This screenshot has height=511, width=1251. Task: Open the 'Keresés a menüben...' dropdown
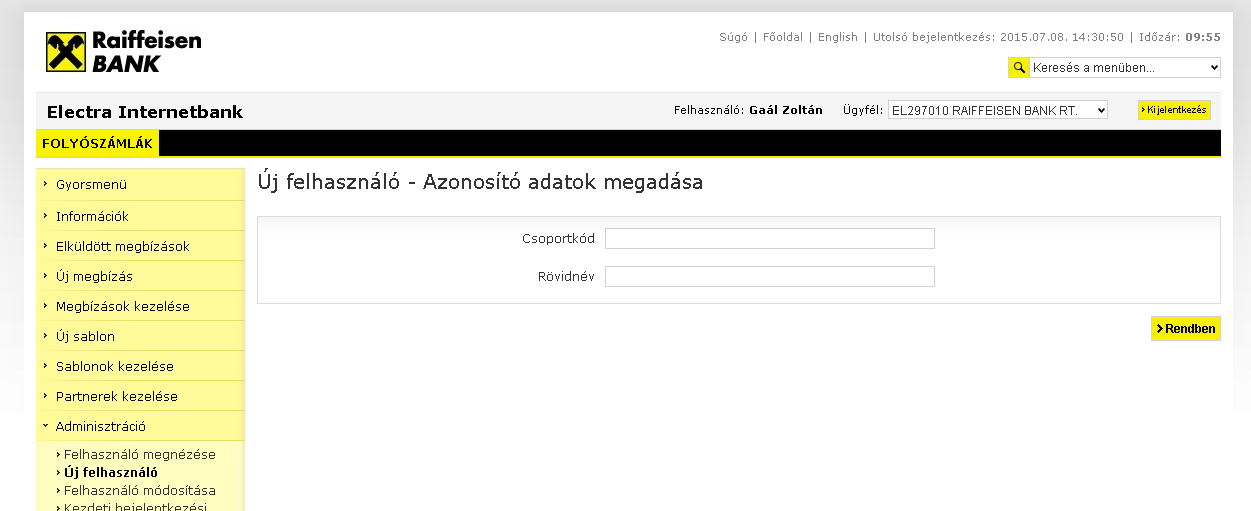[1125, 68]
